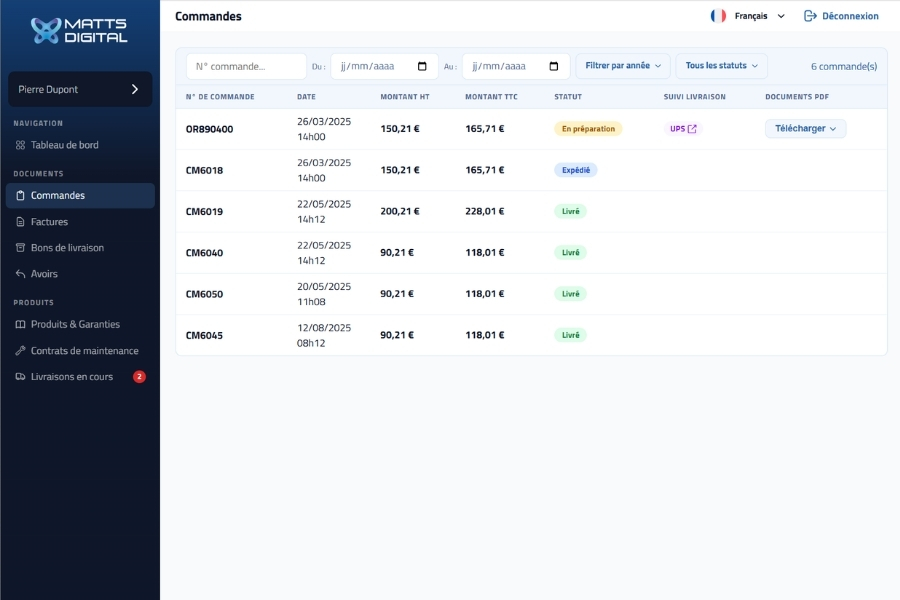This screenshot has width=900, height=600.
Task: Click the SUIVI LIVRAISON column header
Action: tap(695, 97)
